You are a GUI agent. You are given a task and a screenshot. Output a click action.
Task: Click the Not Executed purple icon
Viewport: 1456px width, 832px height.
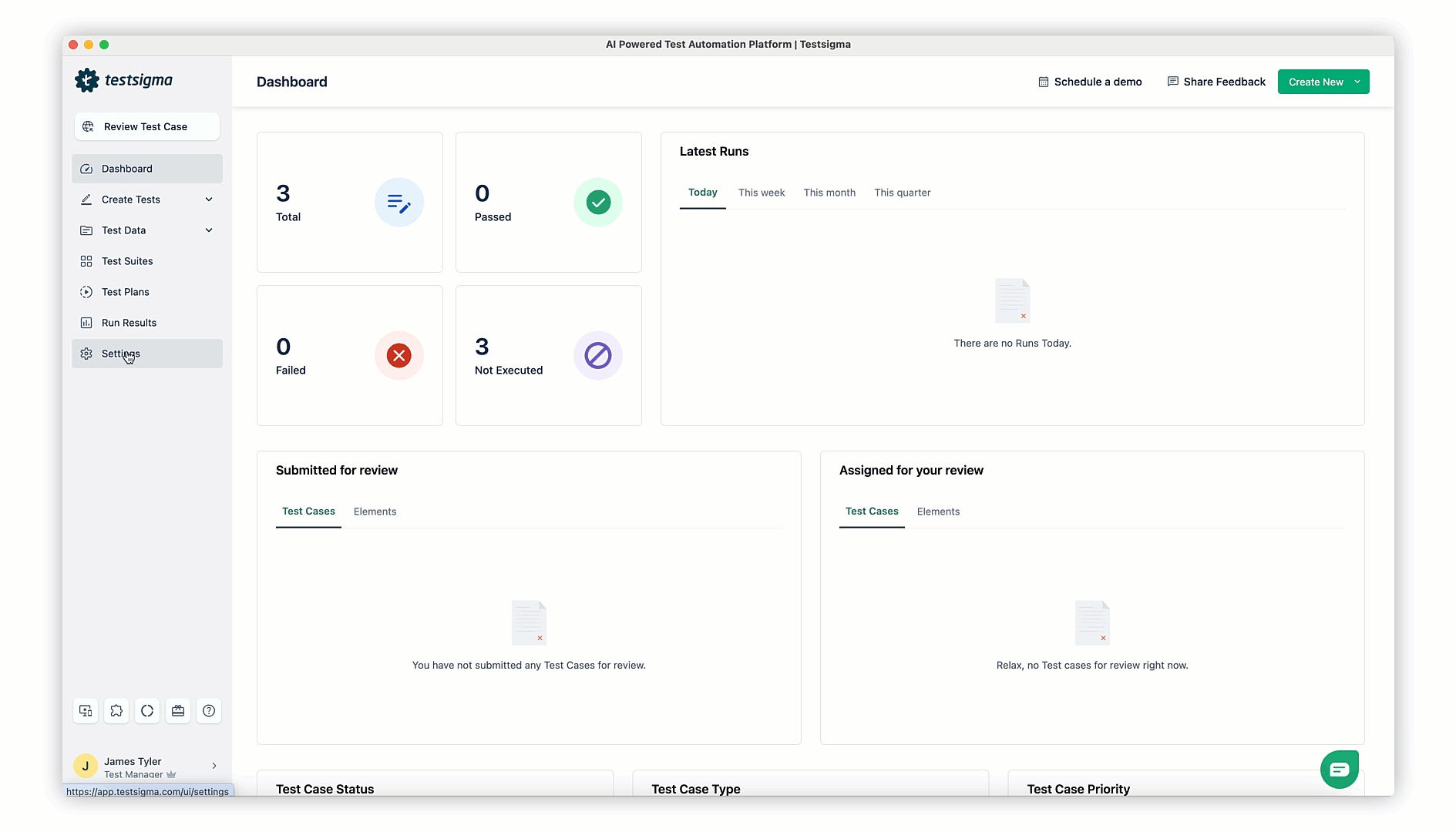598,356
